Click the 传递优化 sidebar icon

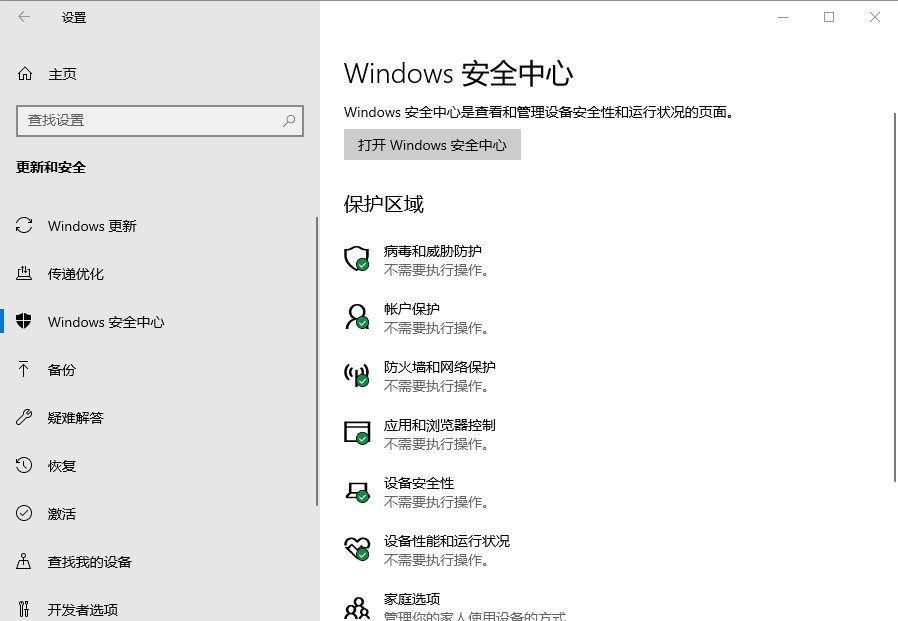coord(24,273)
